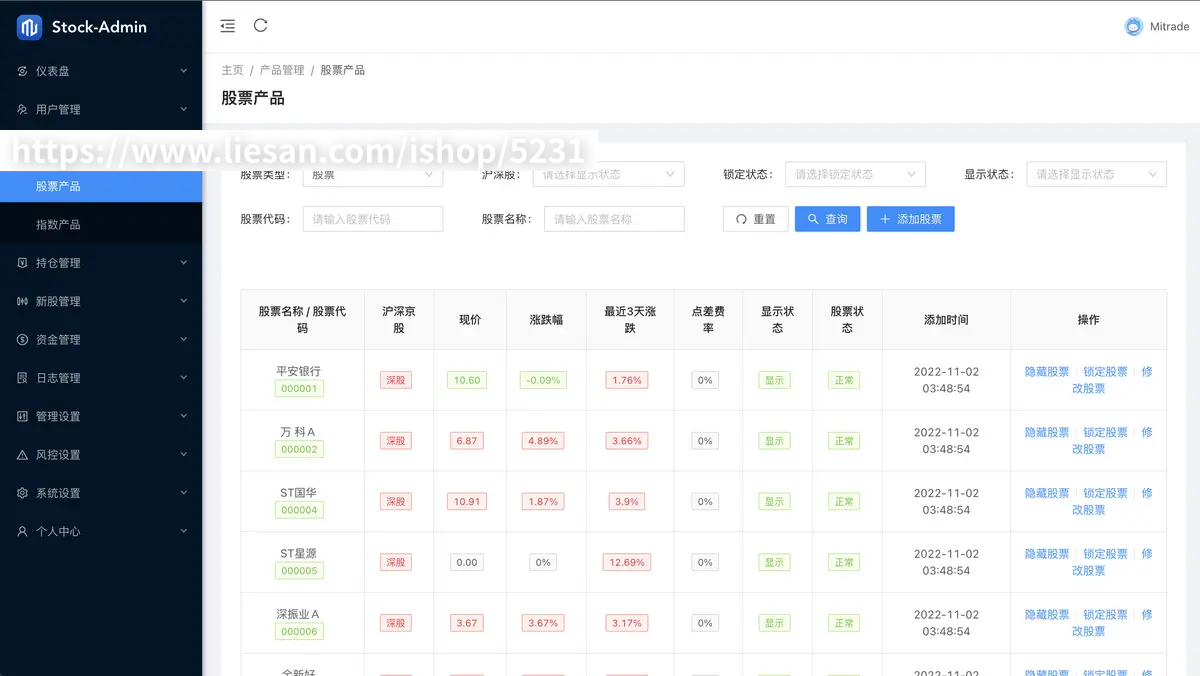Image resolution: width=1200 pixels, height=676 pixels.
Task: Click 隐藏股票 for 深振业A row
Action: pyautogui.click(x=1047, y=615)
